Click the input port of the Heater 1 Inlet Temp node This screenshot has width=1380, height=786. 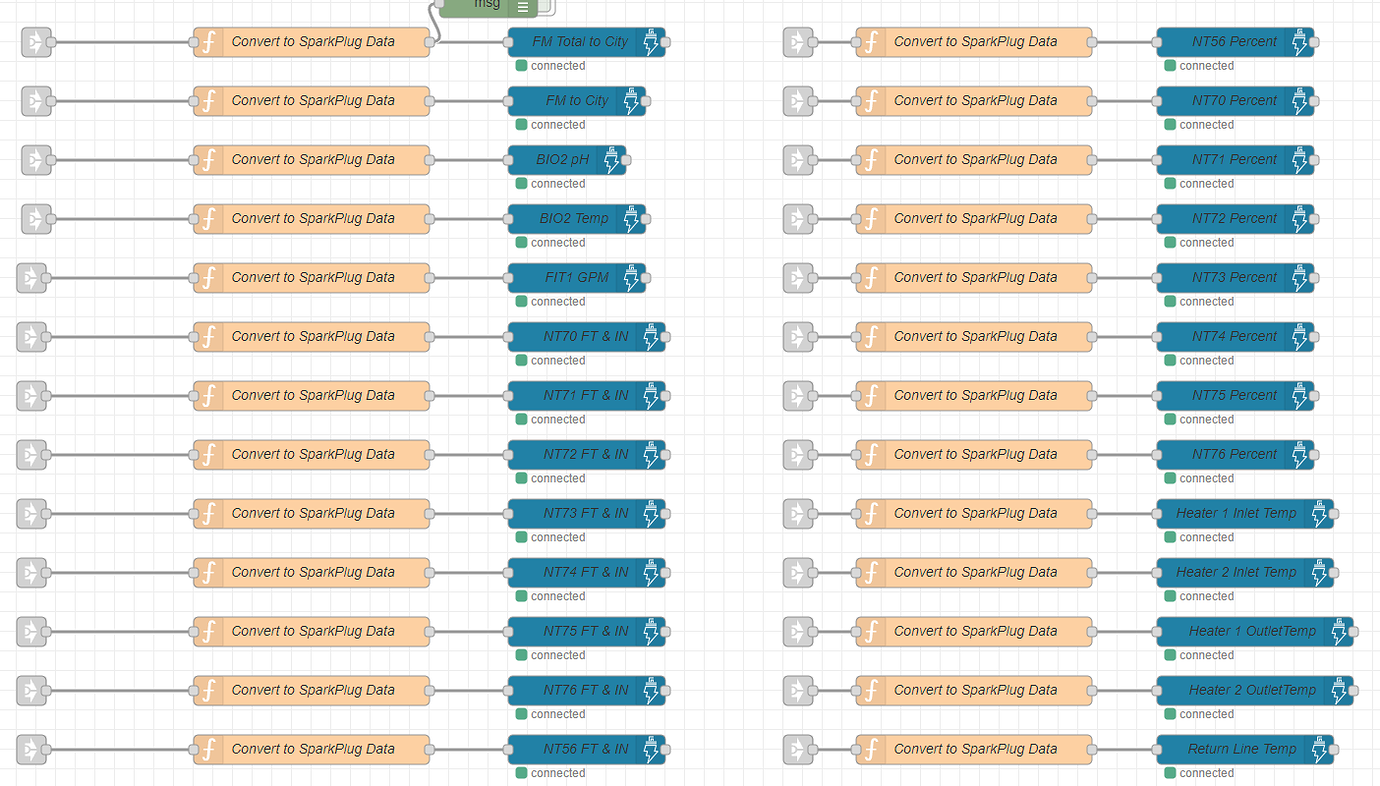[x=1156, y=514]
